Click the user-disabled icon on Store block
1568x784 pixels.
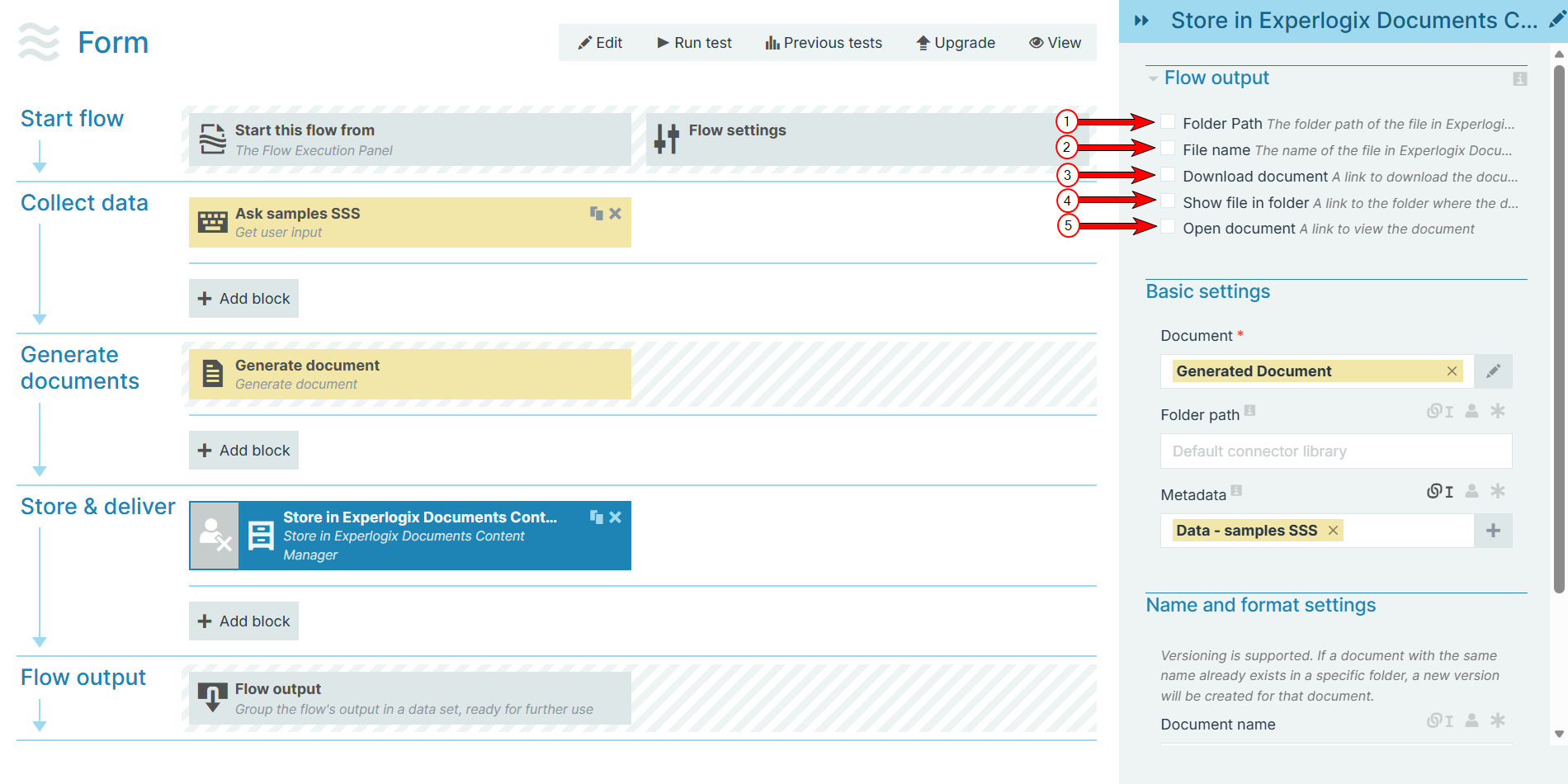[215, 536]
